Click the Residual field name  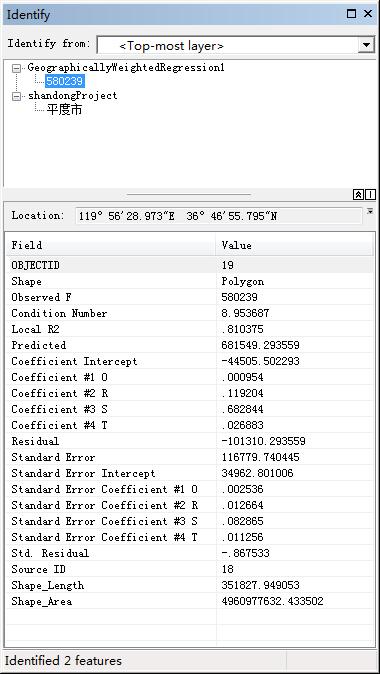[x=35, y=441]
